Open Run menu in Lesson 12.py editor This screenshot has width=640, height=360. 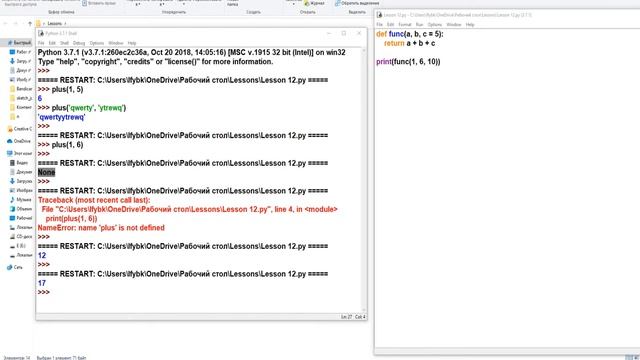419,24
